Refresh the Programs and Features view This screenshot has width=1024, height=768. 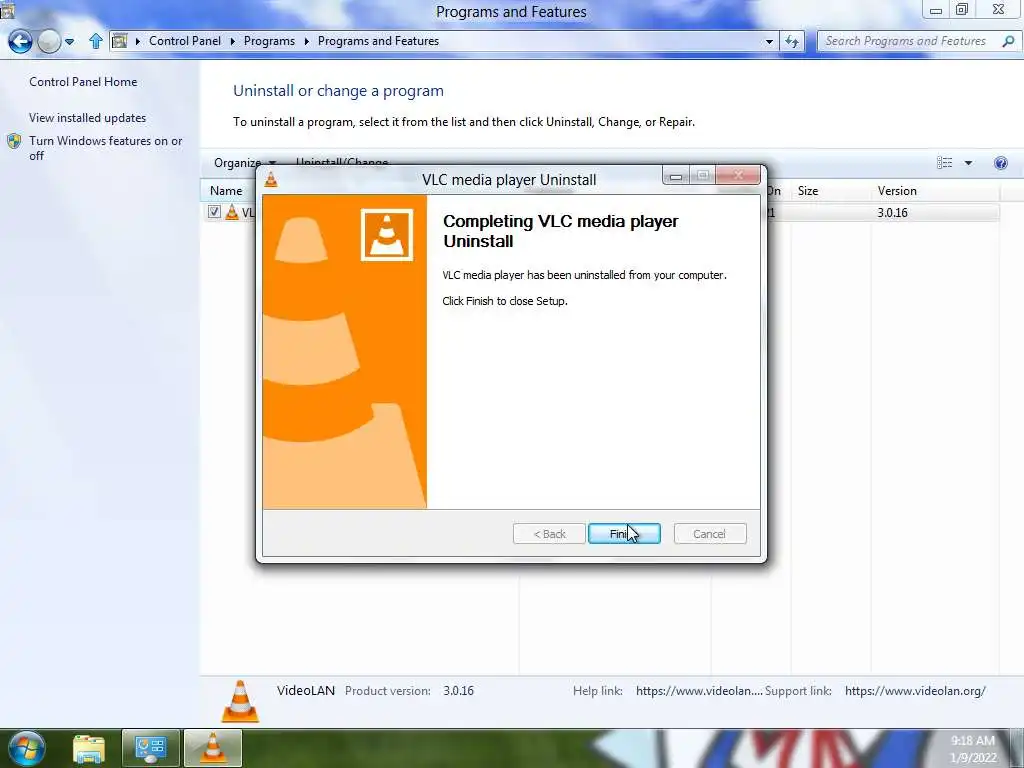click(792, 41)
